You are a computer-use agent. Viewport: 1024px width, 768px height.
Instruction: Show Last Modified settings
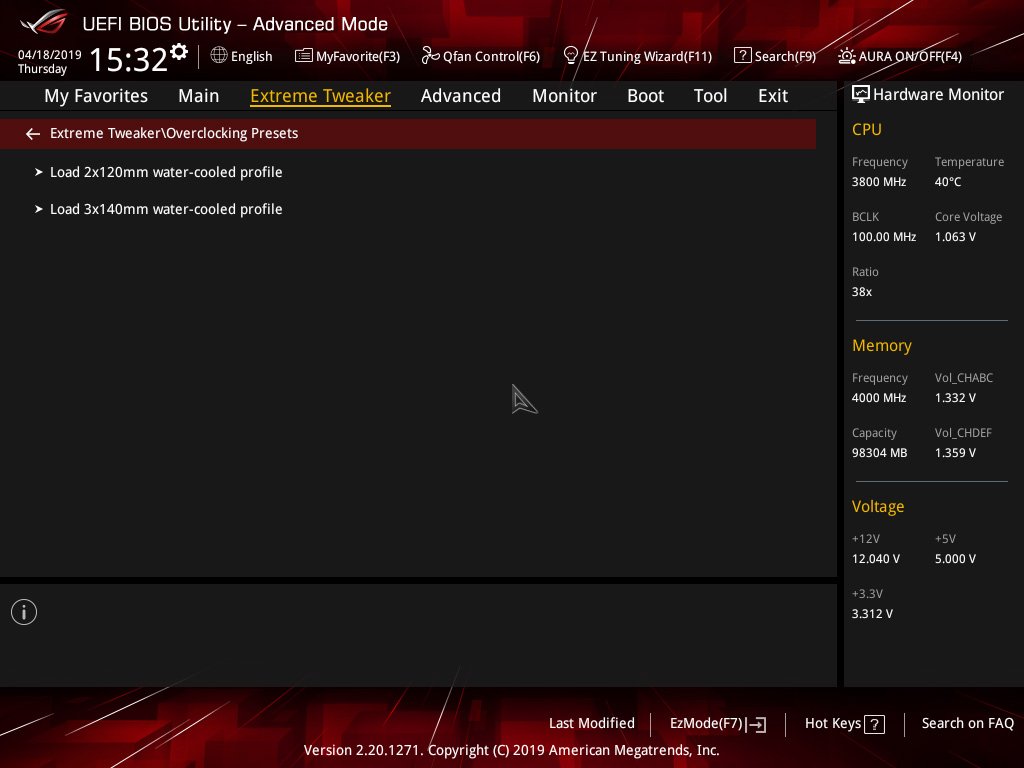pos(592,724)
